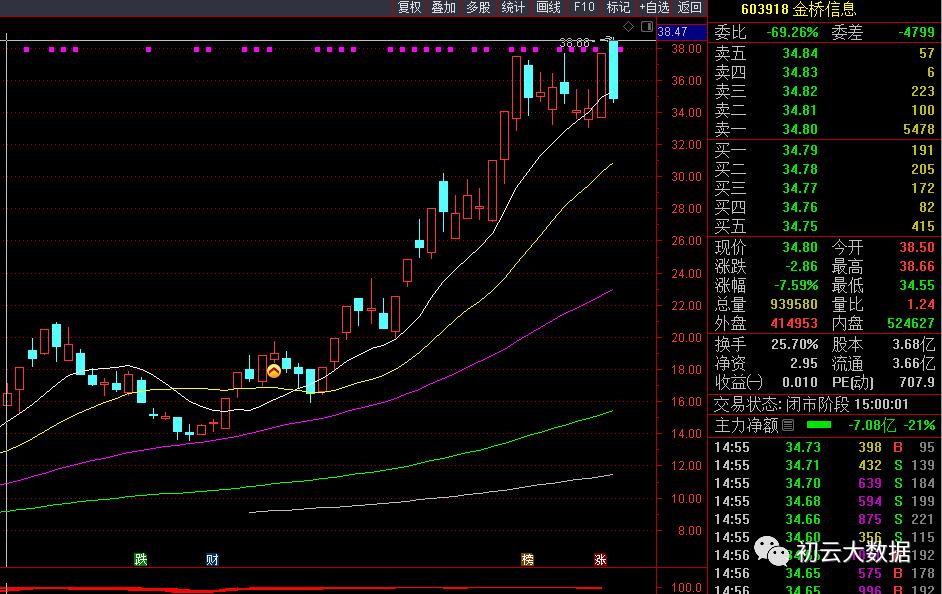Activate the 画线 drawing tool
The height and width of the screenshot is (594, 942).
pos(548,8)
